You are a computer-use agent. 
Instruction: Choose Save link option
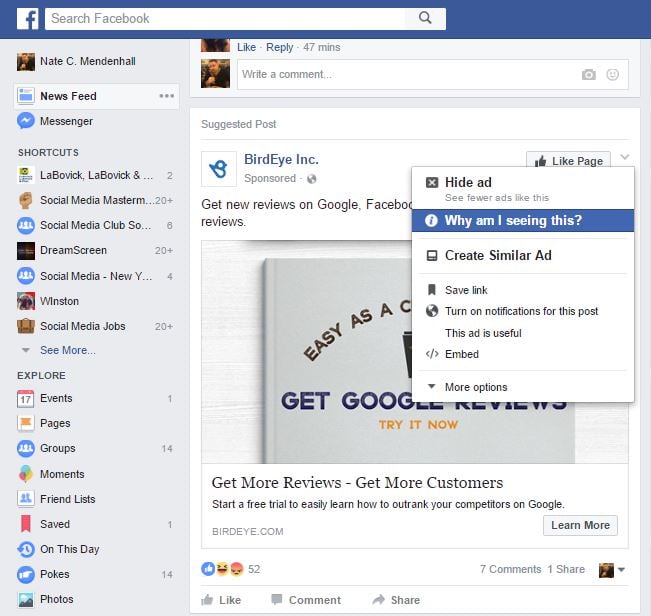tap(523, 290)
